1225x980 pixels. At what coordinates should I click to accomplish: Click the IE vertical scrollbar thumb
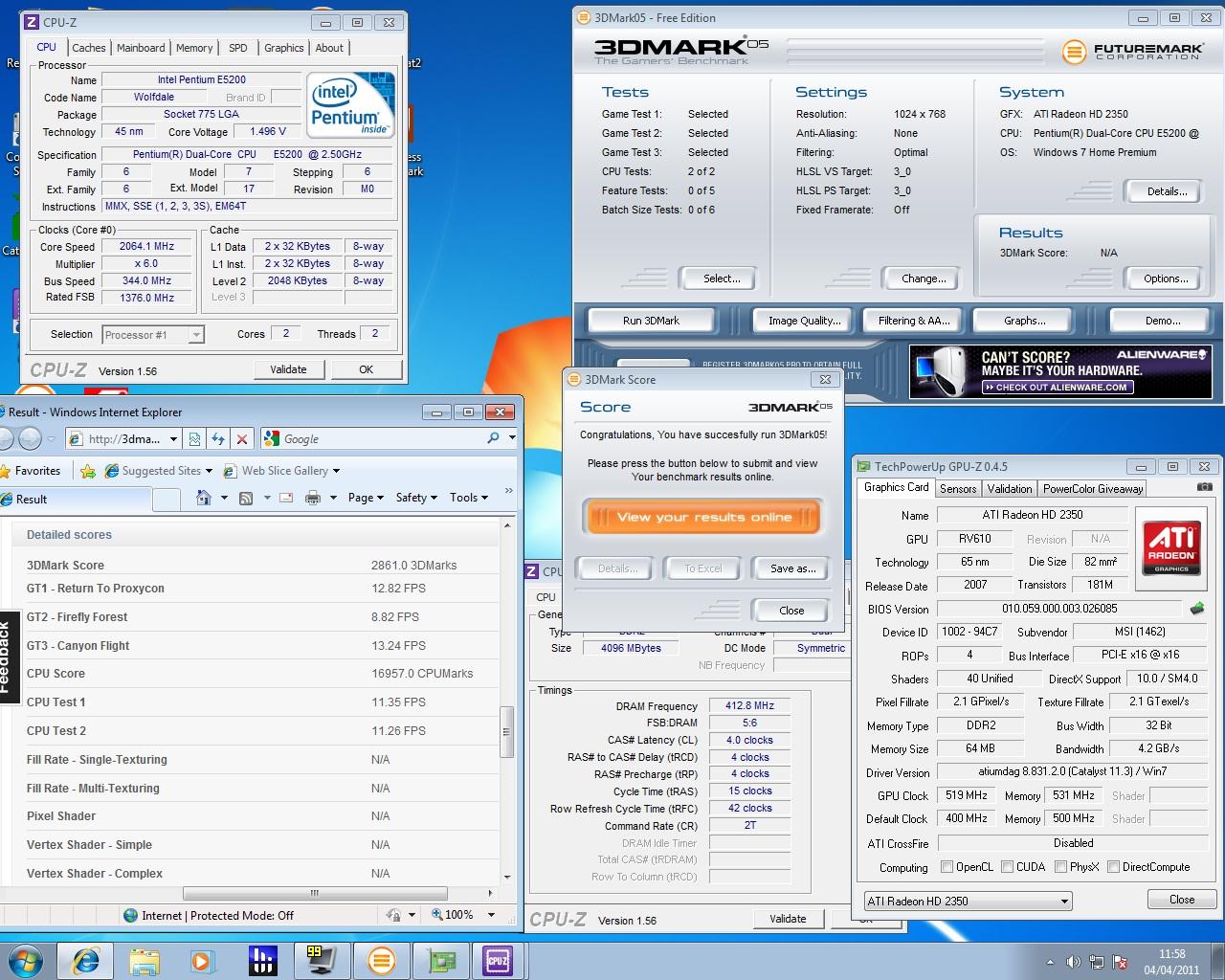click(x=507, y=733)
